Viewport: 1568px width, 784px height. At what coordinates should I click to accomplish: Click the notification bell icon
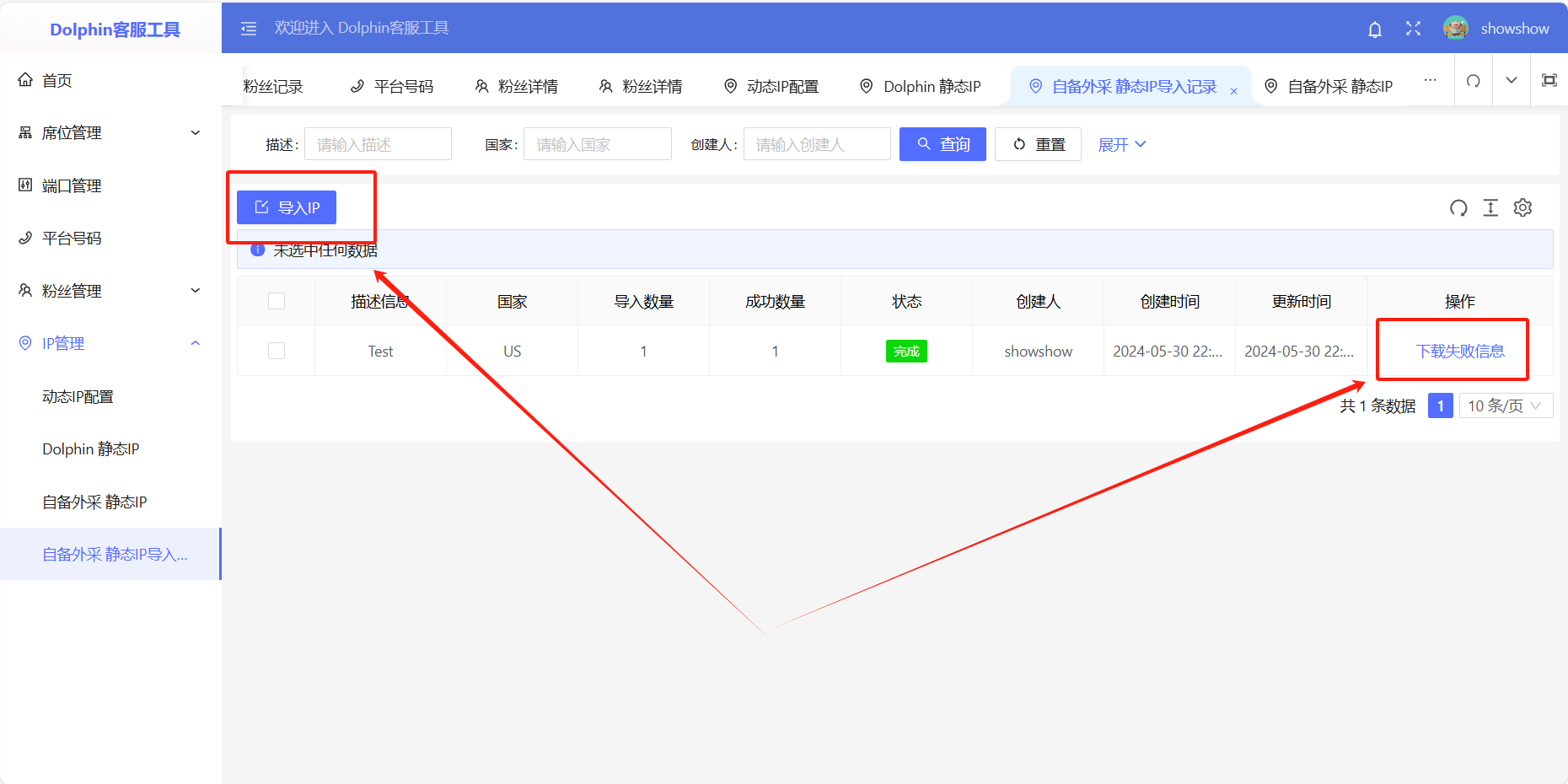(1375, 30)
